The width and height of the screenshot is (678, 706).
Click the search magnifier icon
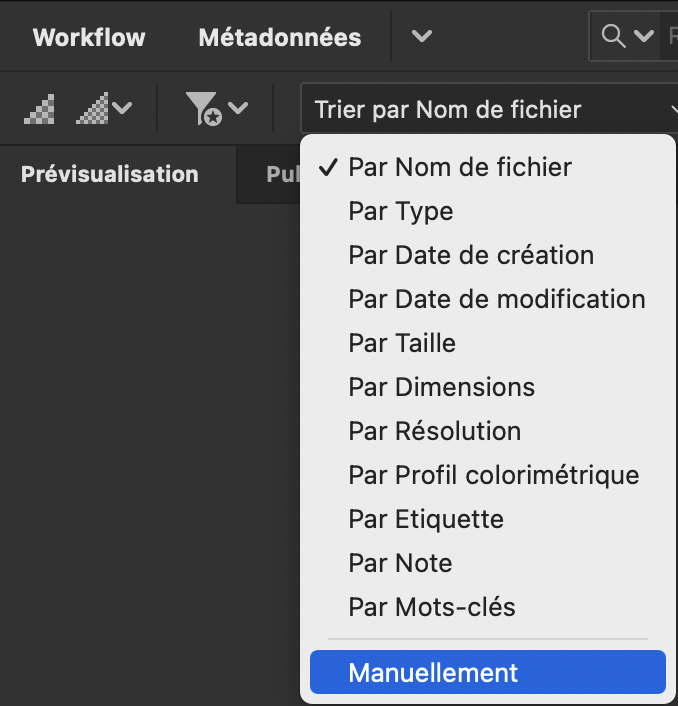613,37
